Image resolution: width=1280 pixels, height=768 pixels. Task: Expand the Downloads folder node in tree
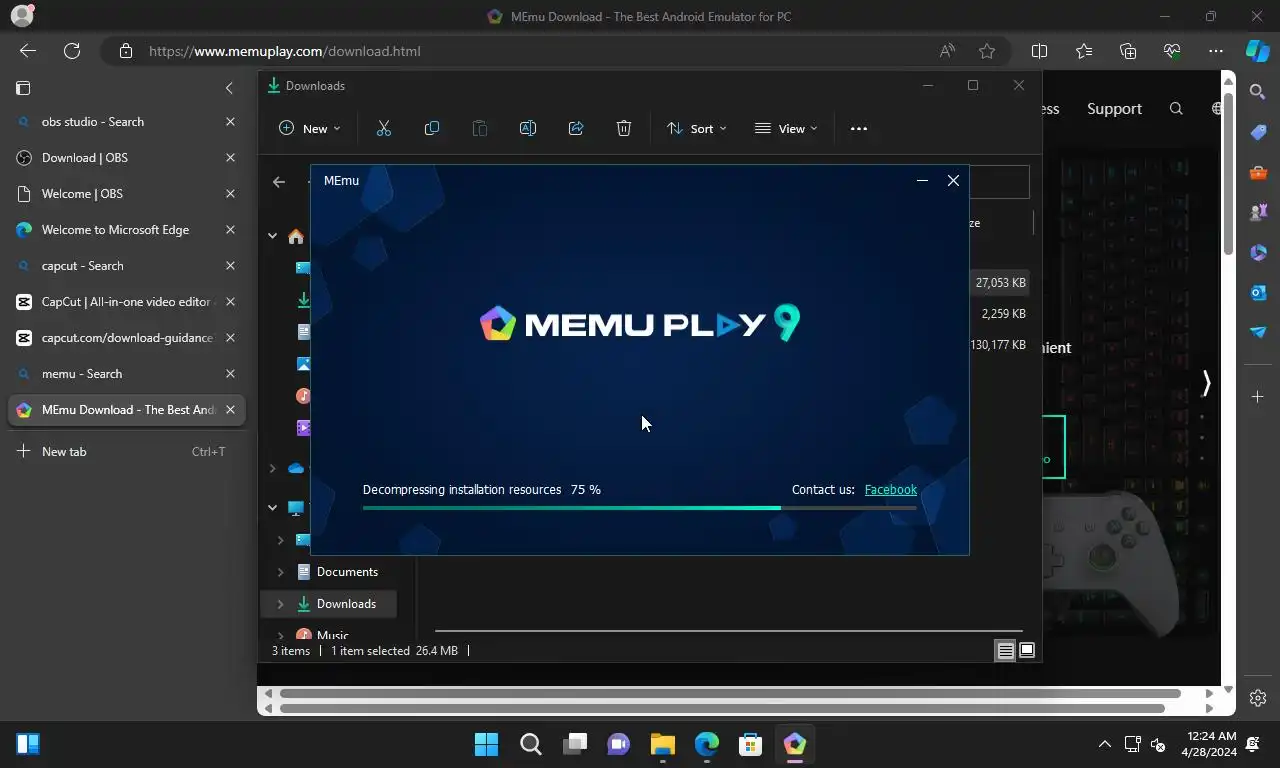pyautogui.click(x=280, y=604)
